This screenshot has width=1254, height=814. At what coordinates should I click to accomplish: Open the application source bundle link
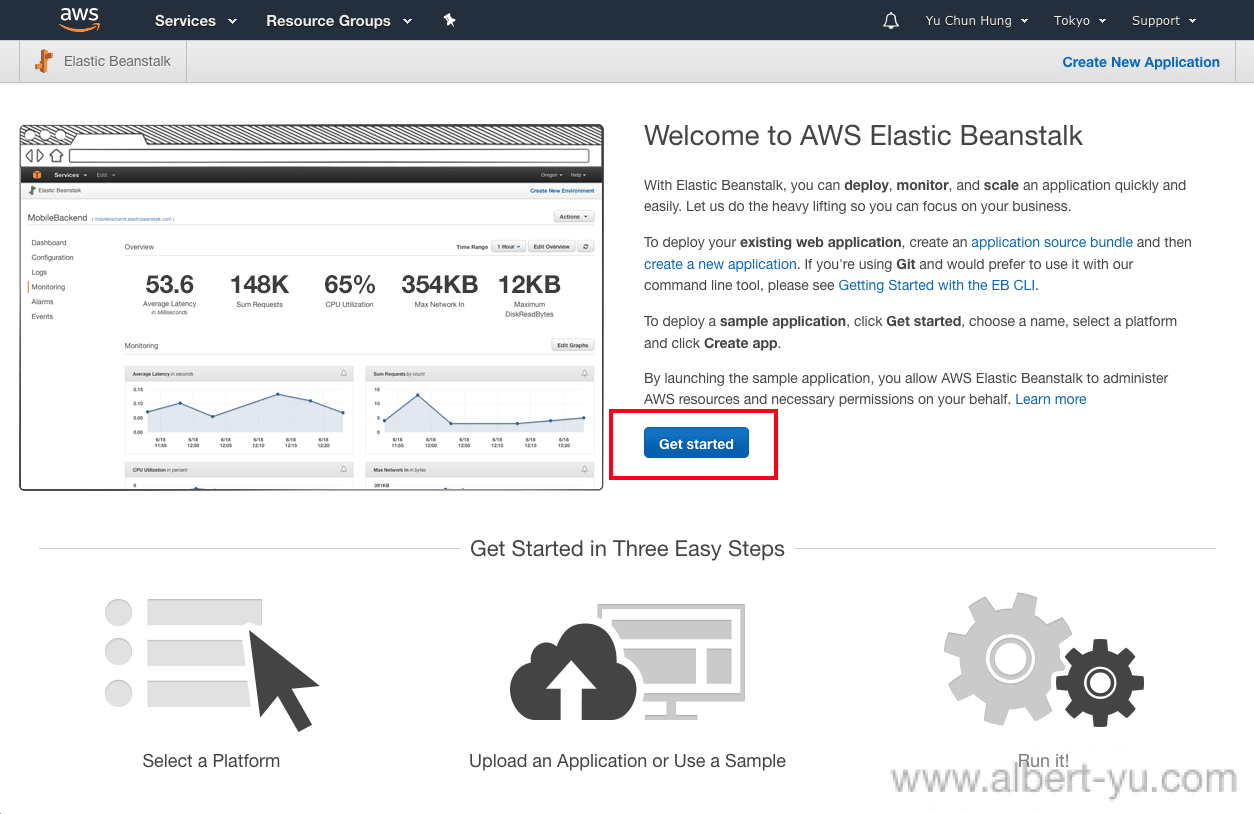pos(1052,242)
